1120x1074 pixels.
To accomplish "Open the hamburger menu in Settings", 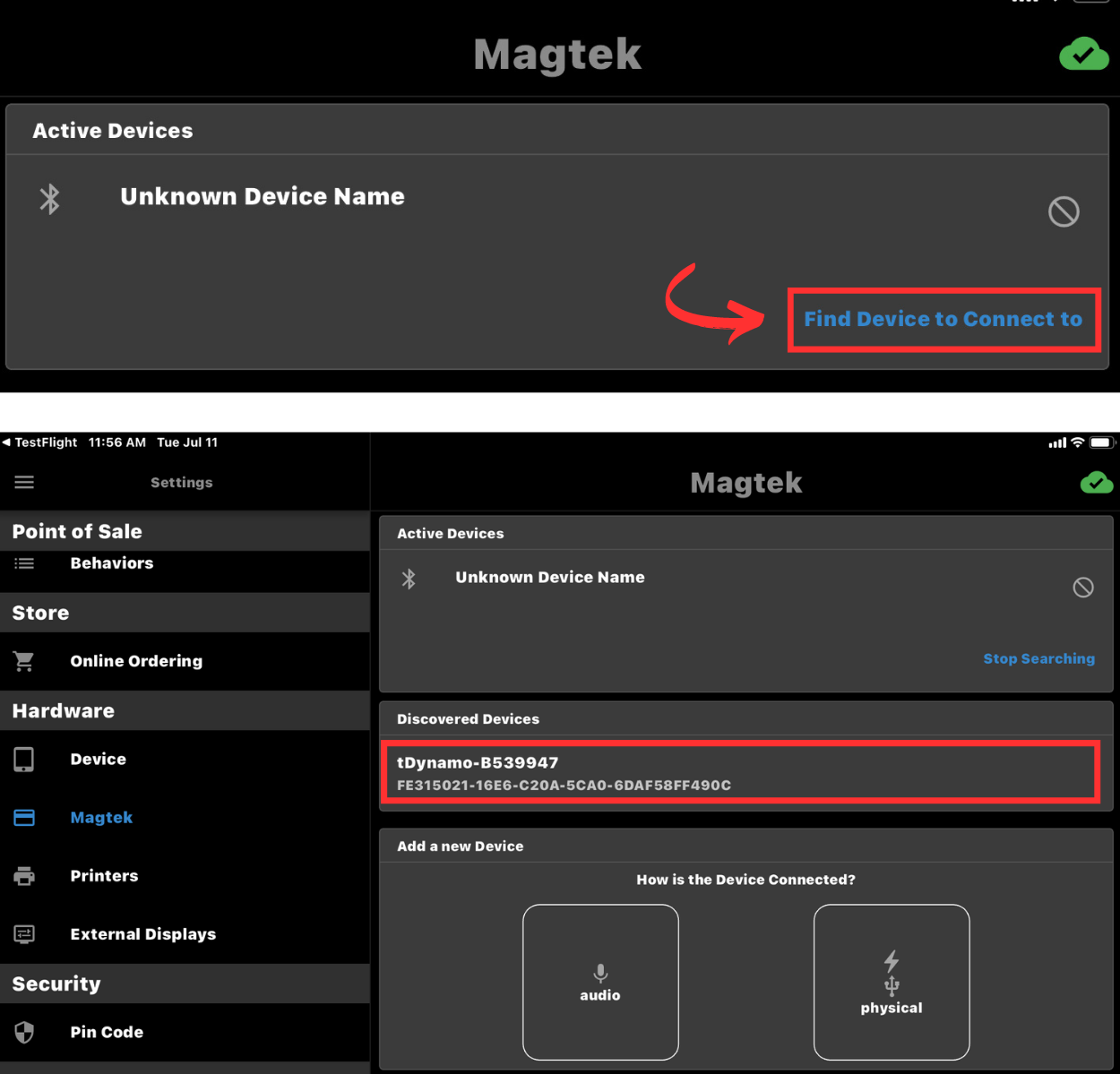I will tap(24, 482).
